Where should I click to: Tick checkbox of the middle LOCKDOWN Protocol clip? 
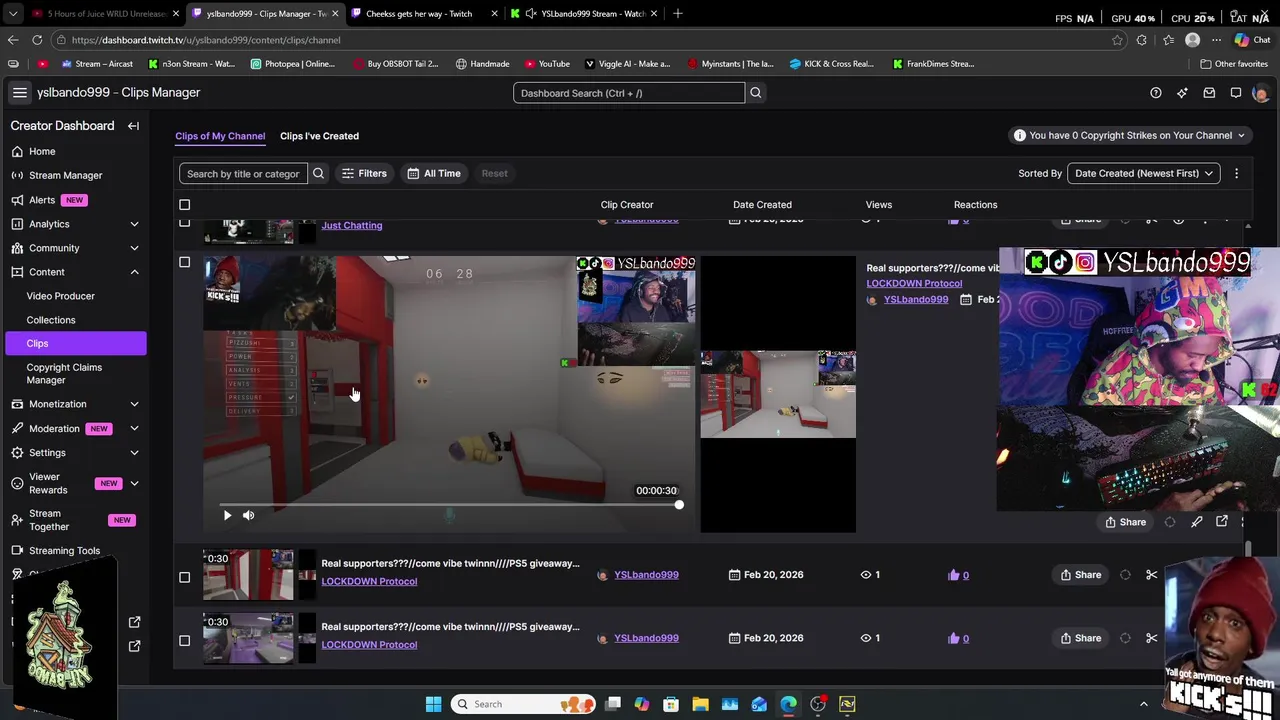click(184, 577)
